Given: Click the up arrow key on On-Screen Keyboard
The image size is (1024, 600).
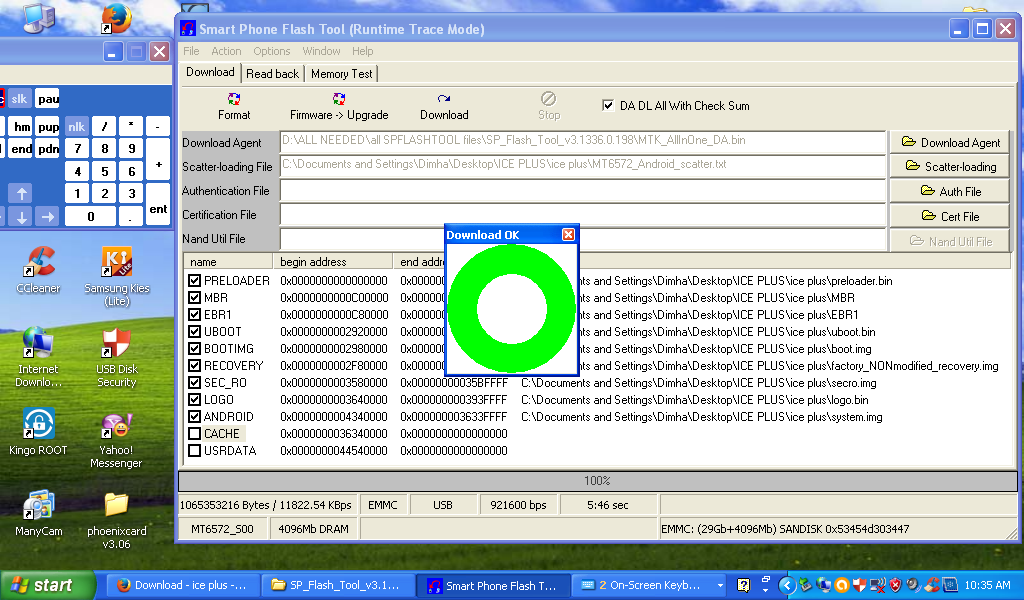Looking at the screenshot, I should click(x=22, y=194).
